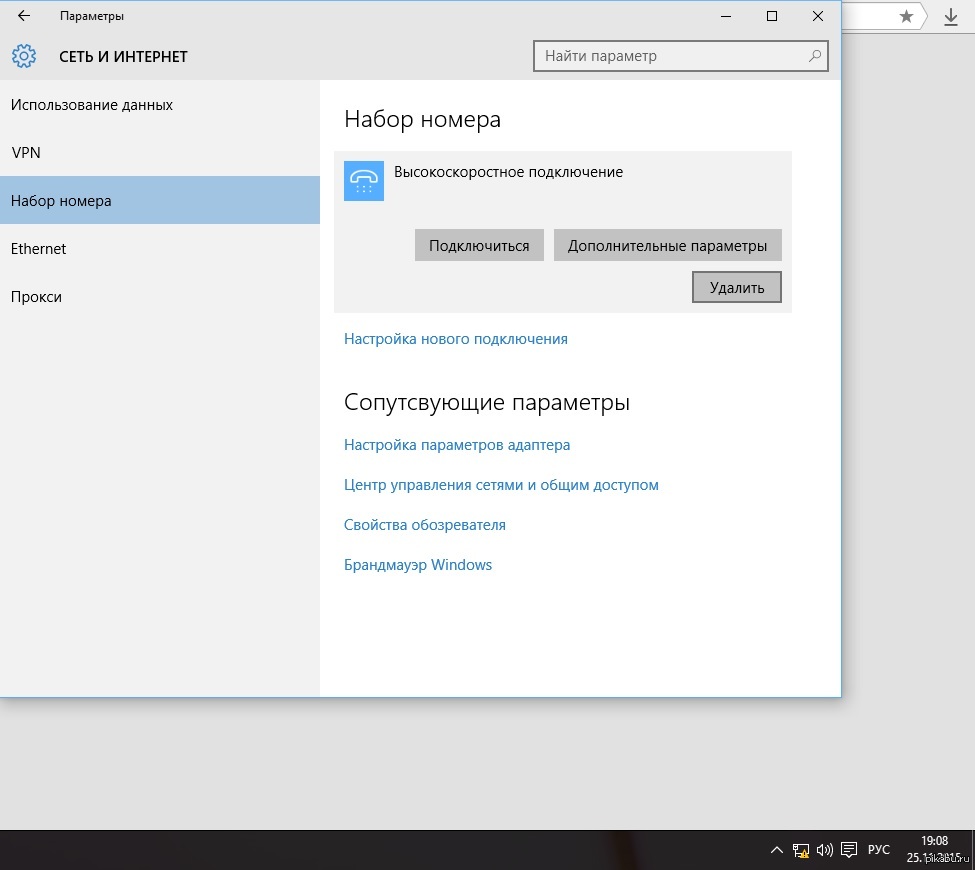Open the Прокси settings page
Image resolution: width=975 pixels, height=870 pixels.
(36, 297)
